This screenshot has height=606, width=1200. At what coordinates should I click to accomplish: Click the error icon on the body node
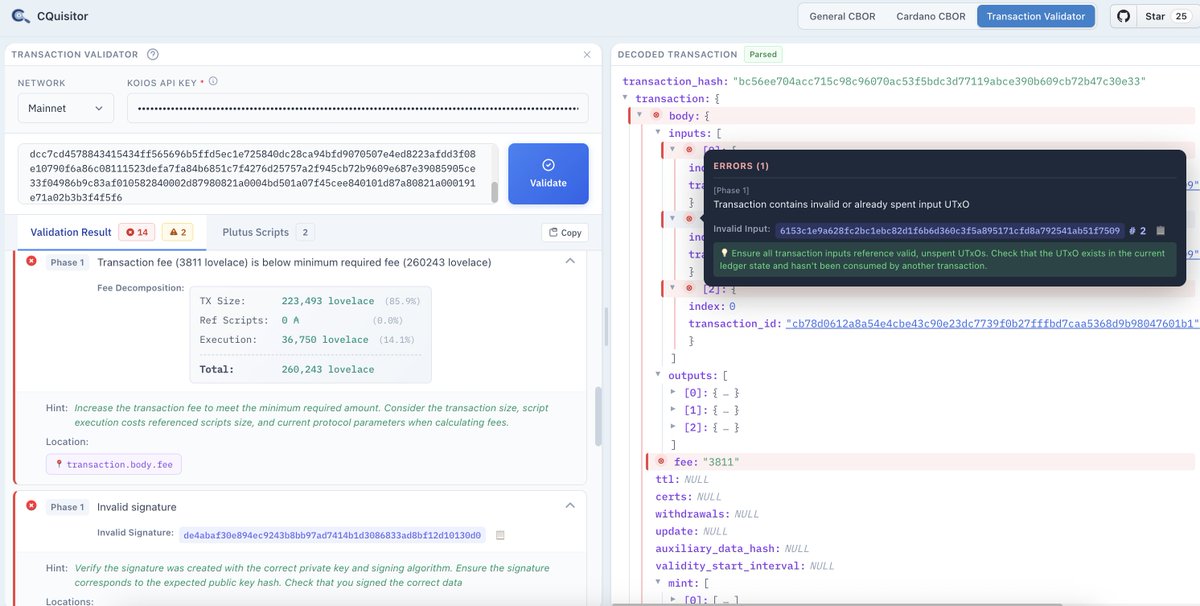[x=656, y=115]
